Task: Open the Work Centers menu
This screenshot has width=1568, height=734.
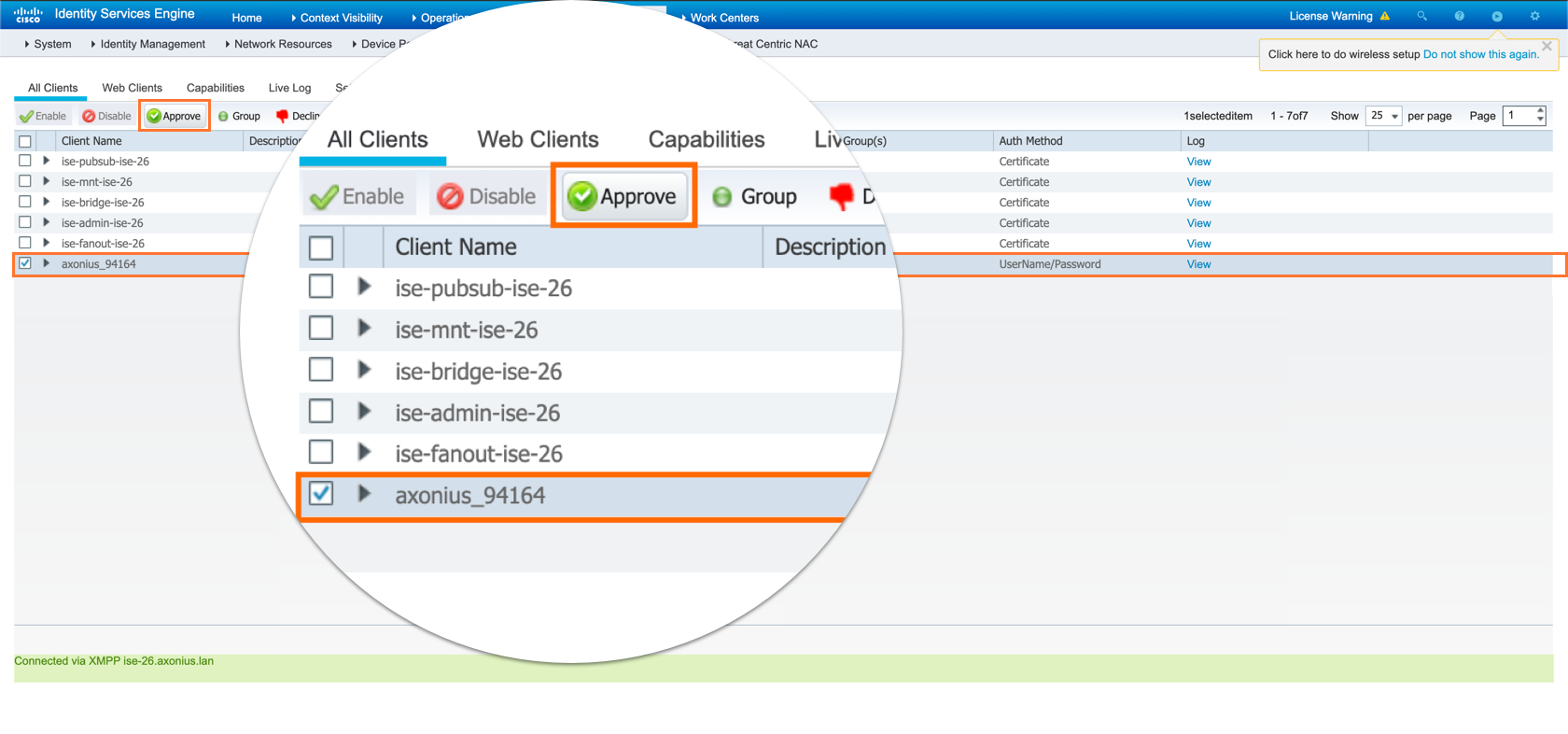Action: coord(721,18)
